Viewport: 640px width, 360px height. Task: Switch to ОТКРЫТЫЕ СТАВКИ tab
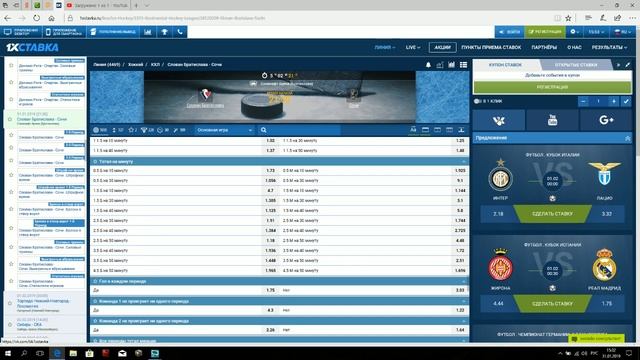pos(576,65)
